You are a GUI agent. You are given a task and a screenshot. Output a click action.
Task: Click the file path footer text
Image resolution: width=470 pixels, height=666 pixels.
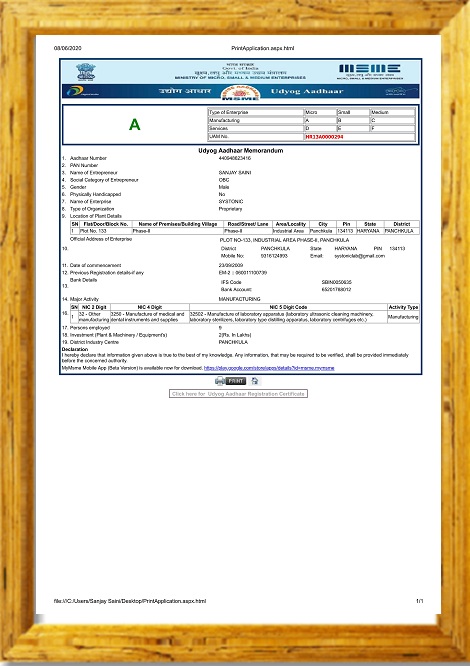tap(130, 601)
